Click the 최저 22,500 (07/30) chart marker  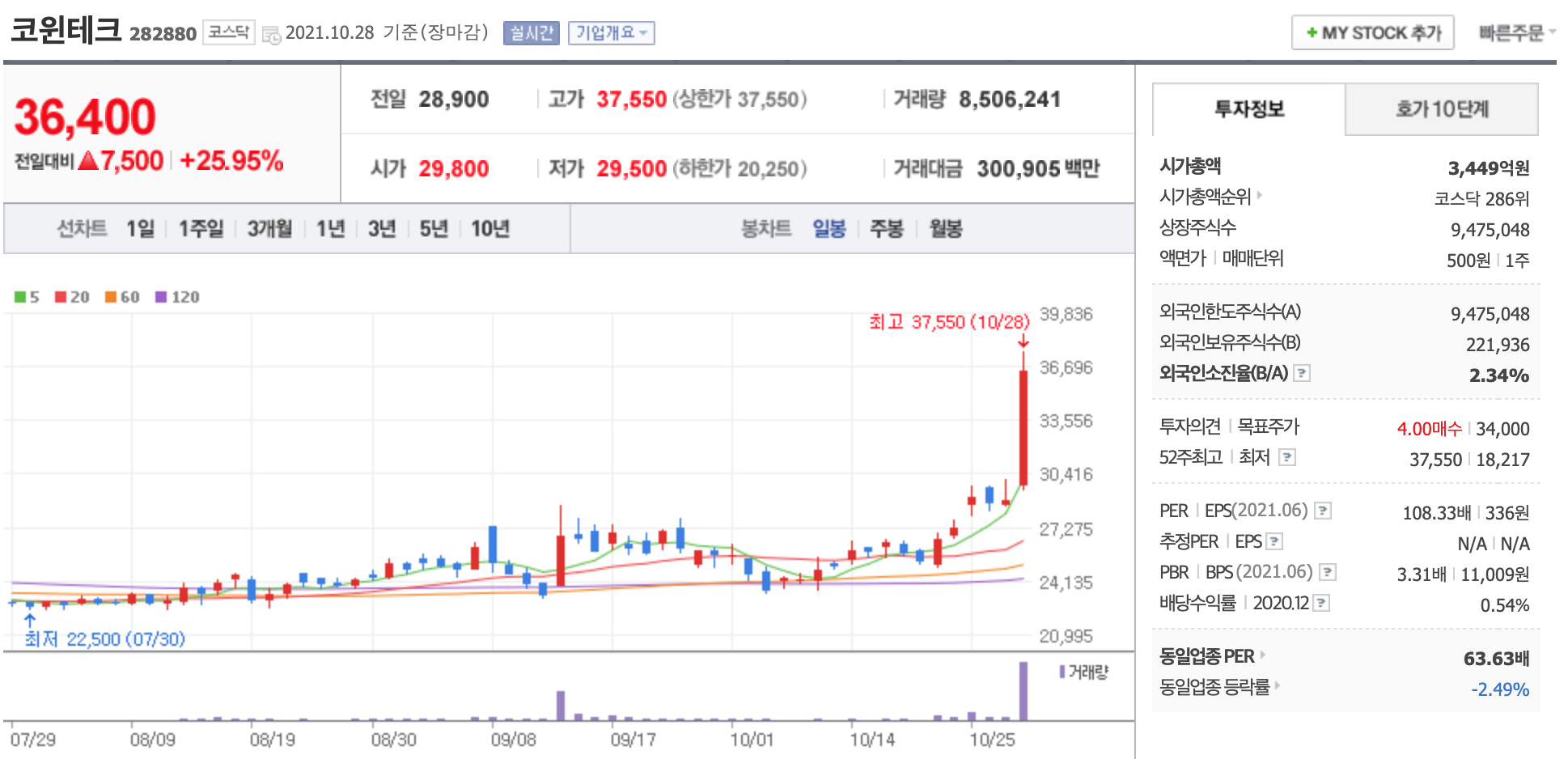tap(104, 639)
